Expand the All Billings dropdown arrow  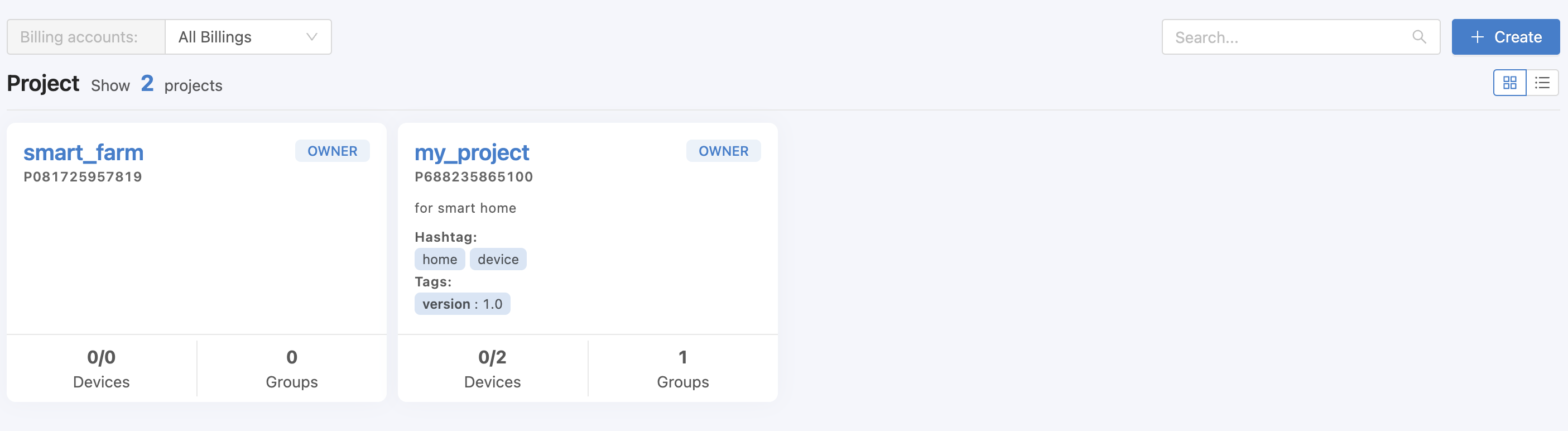tap(312, 37)
